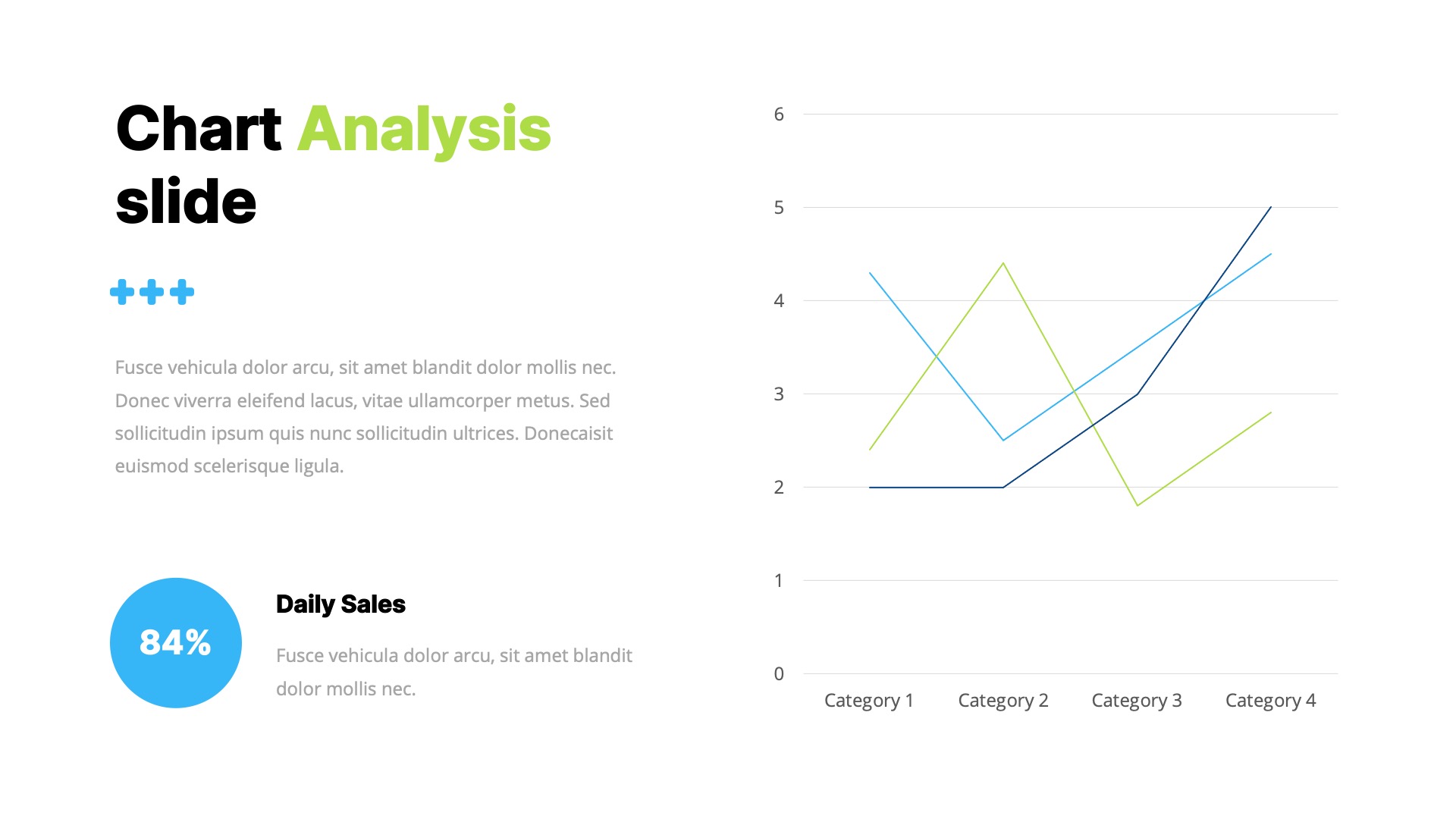1456x819 pixels.
Task: Click the word Chart in the title
Action: click(x=199, y=130)
